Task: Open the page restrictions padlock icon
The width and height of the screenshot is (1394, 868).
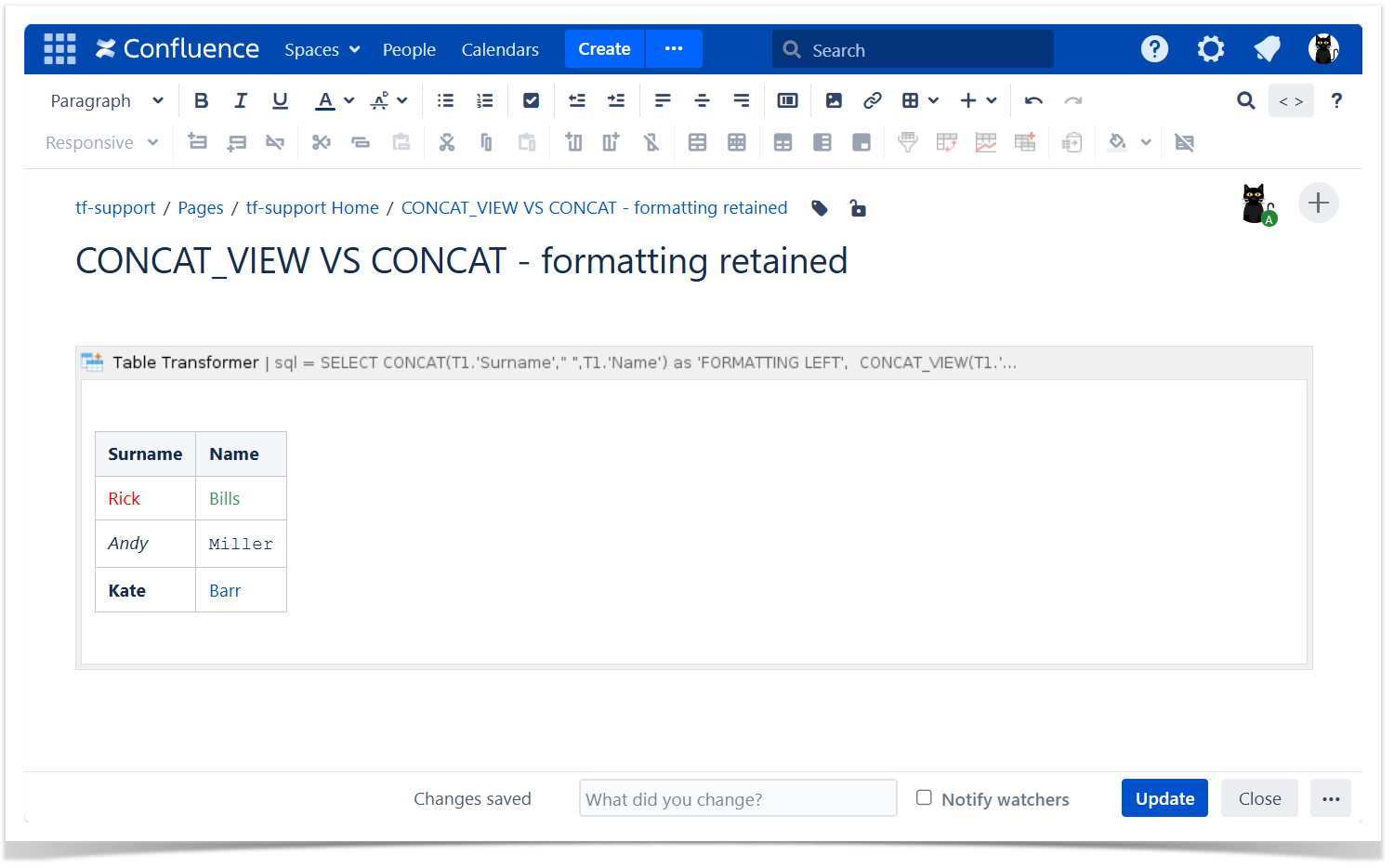Action: point(858,208)
